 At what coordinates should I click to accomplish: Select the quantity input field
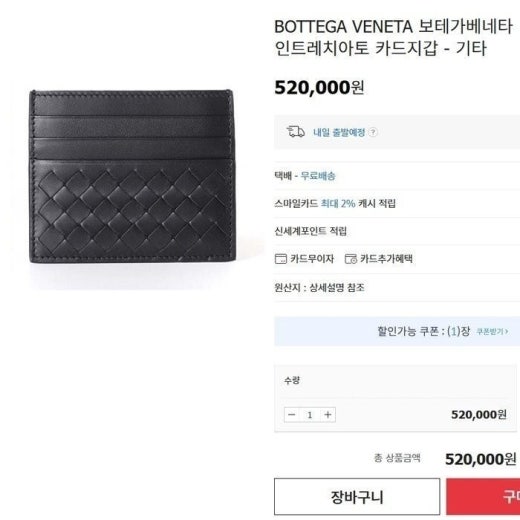coord(310,415)
